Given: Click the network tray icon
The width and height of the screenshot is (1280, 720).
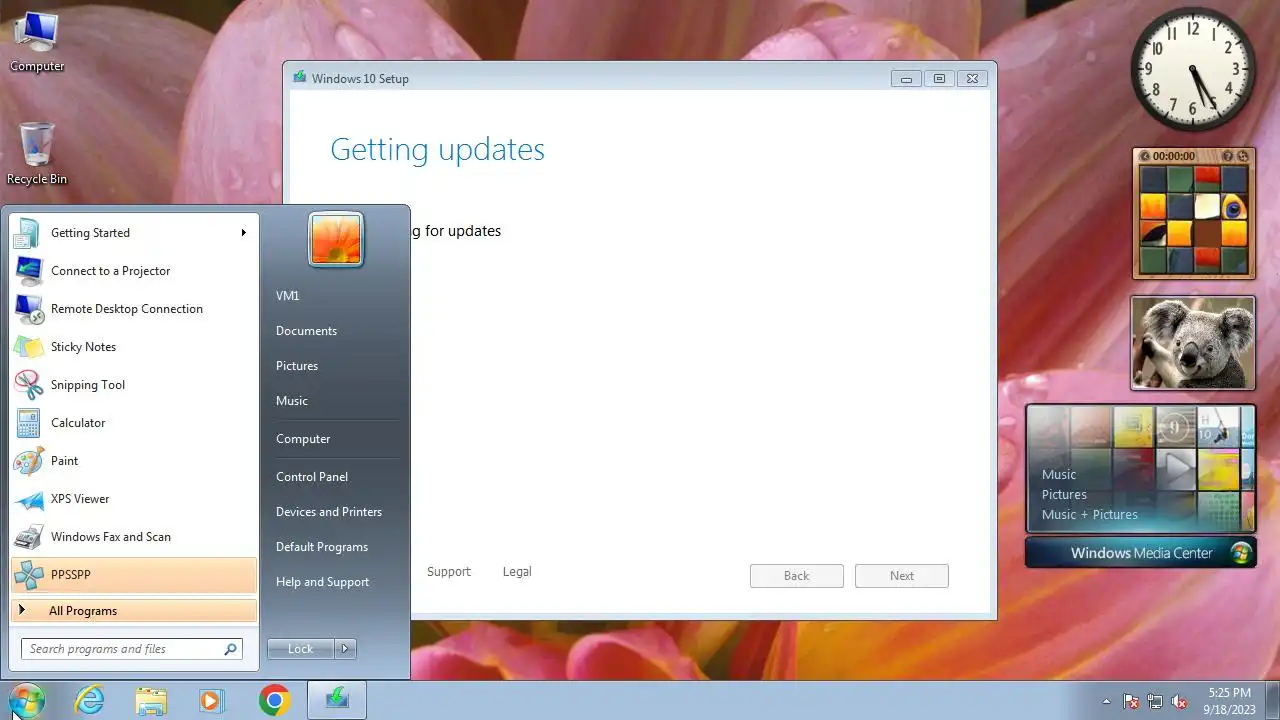Looking at the screenshot, I should 1155,701.
